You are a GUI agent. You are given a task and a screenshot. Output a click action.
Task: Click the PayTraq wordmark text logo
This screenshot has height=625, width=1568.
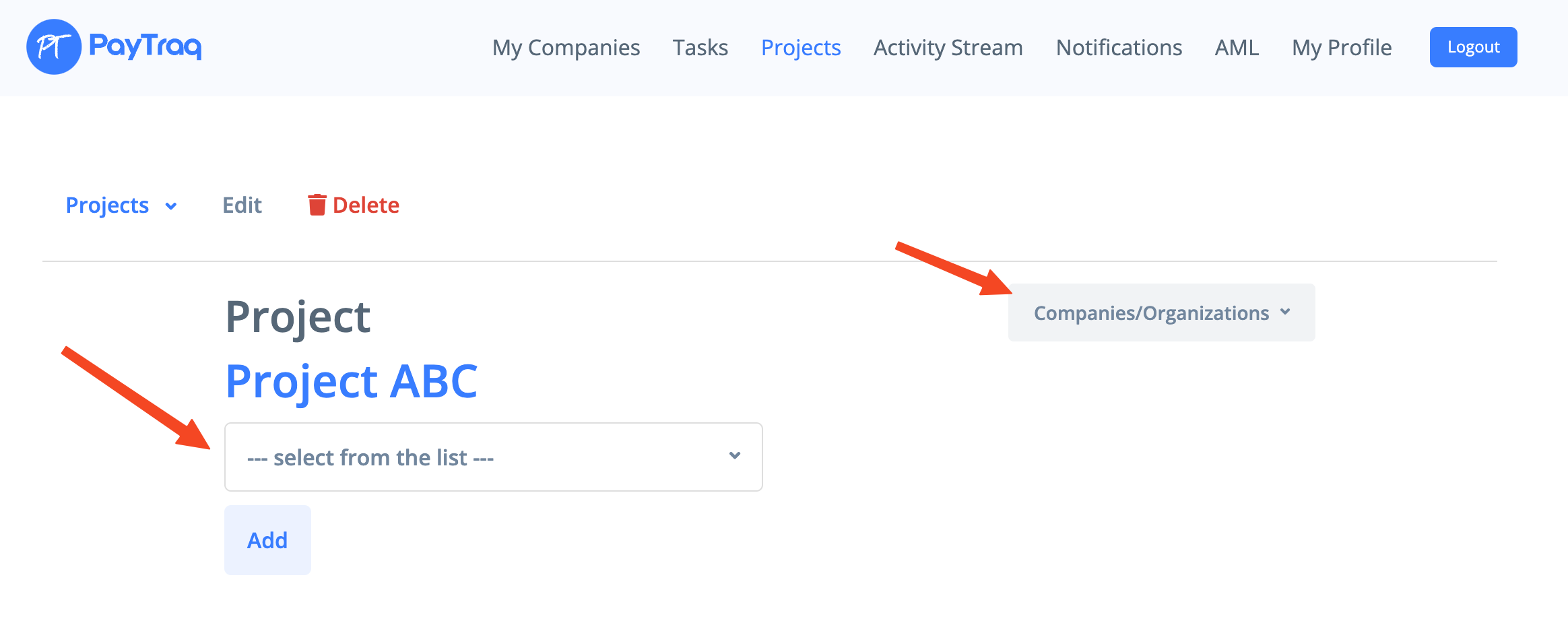(145, 46)
